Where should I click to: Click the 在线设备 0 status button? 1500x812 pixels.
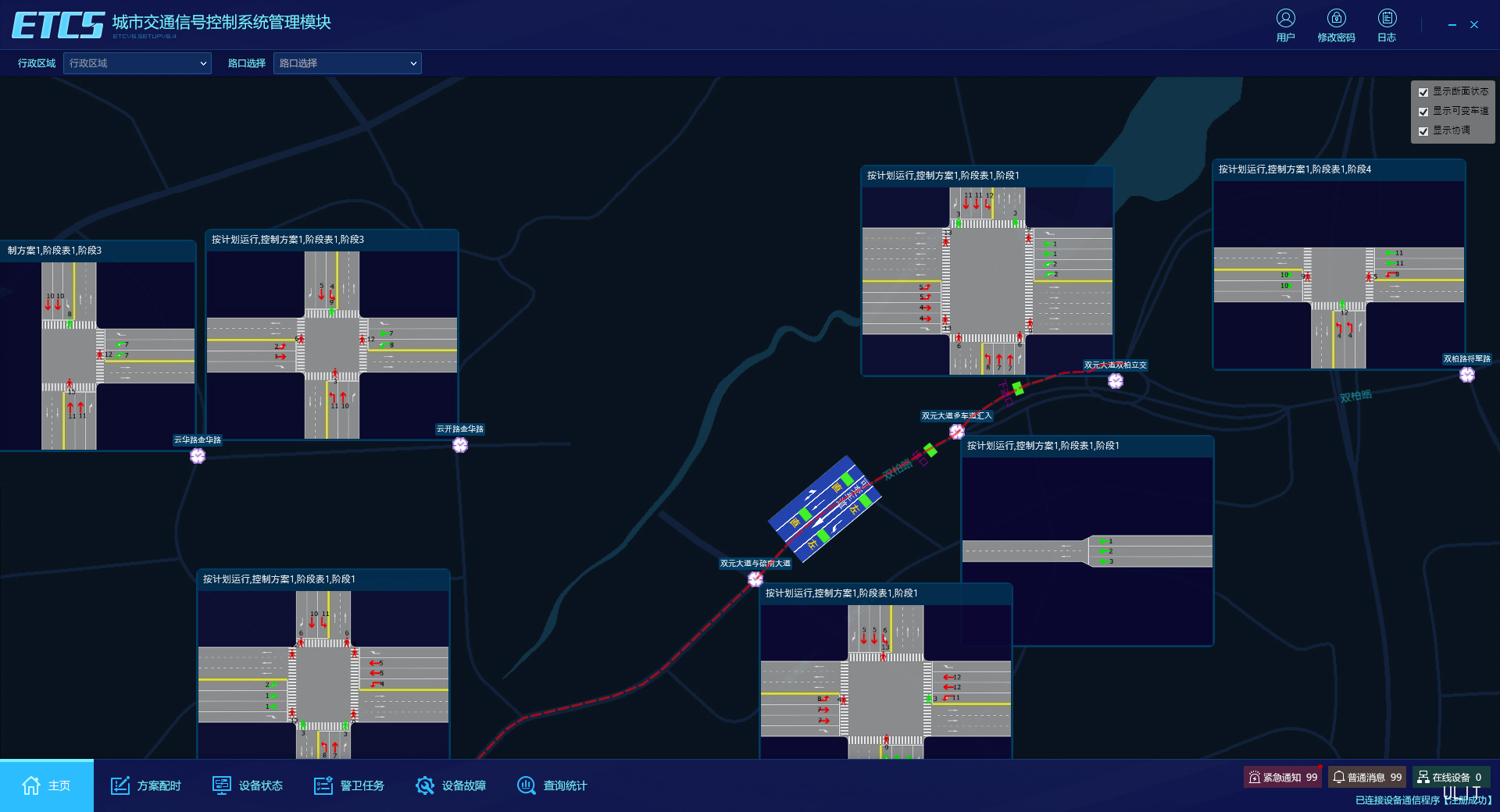pos(1450,777)
